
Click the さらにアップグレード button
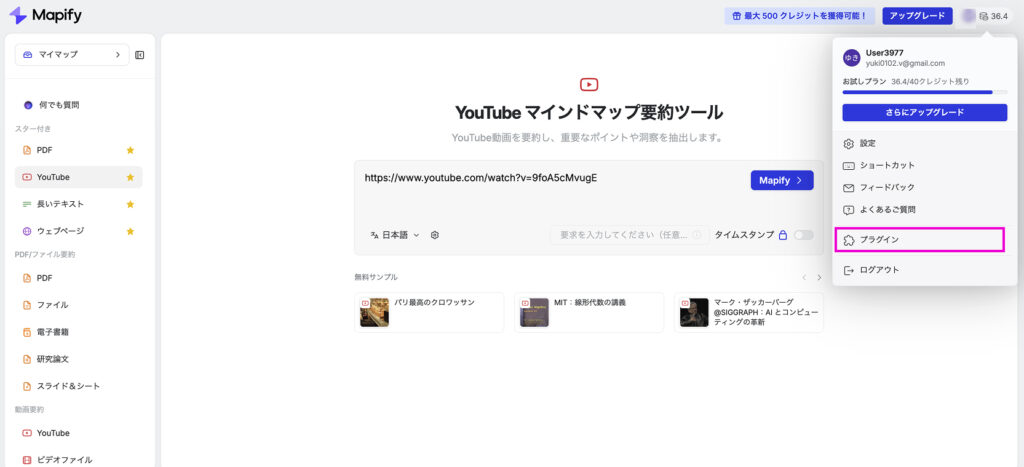pyautogui.click(x=924, y=112)
